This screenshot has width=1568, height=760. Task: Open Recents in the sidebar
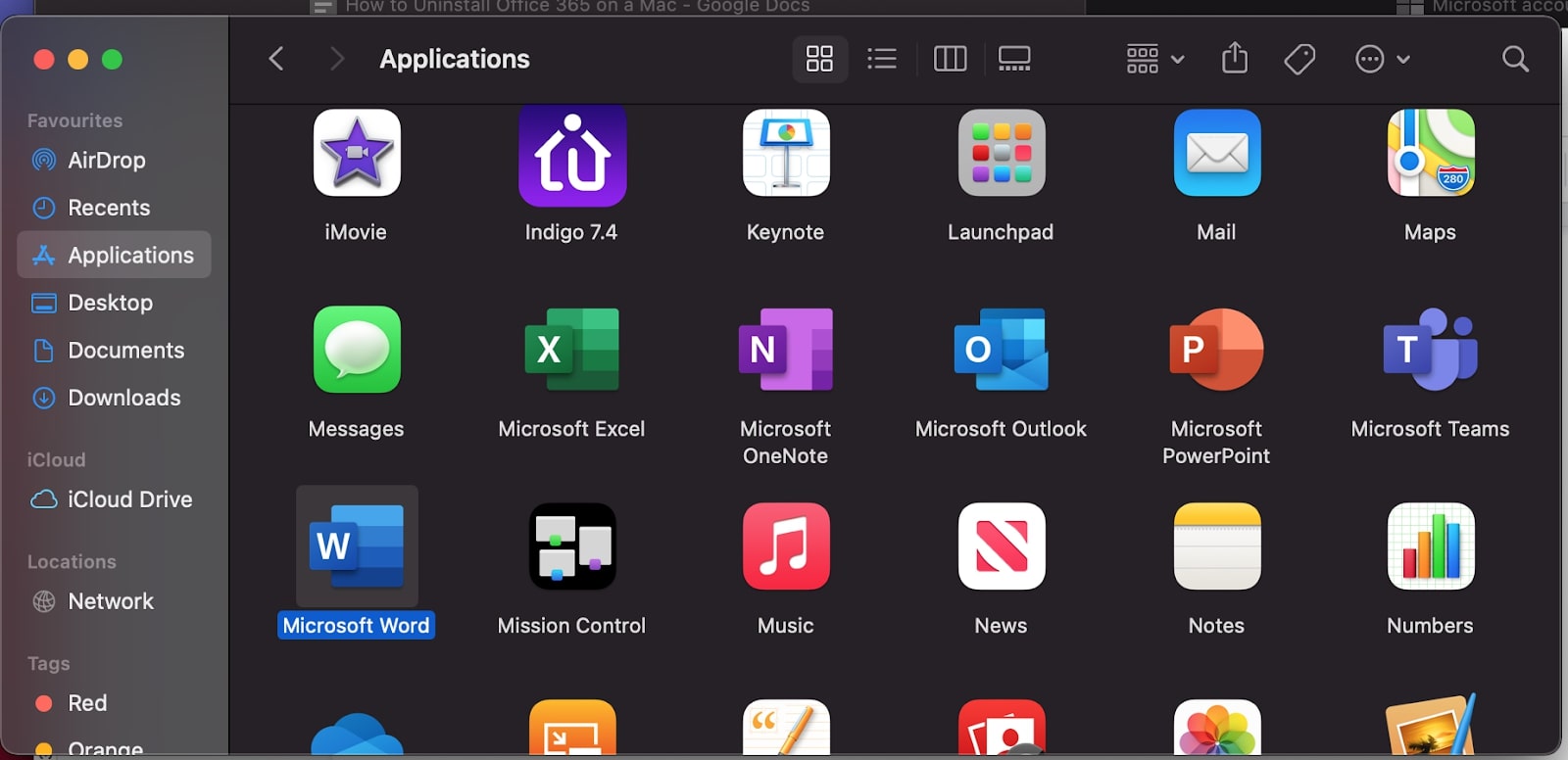(114, 208)
